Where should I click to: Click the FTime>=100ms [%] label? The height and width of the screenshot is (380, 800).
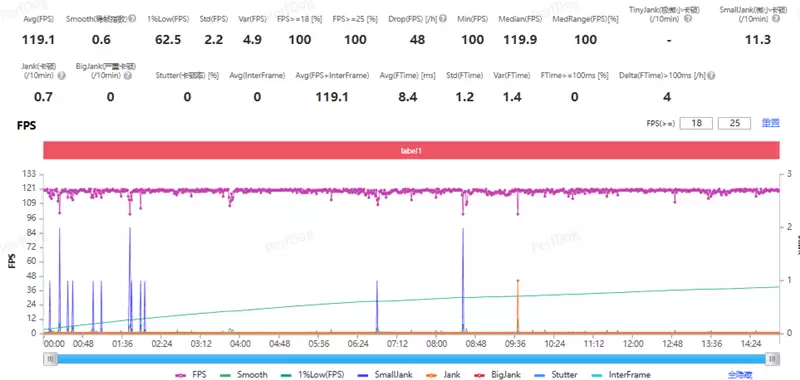tap(574, 75)
